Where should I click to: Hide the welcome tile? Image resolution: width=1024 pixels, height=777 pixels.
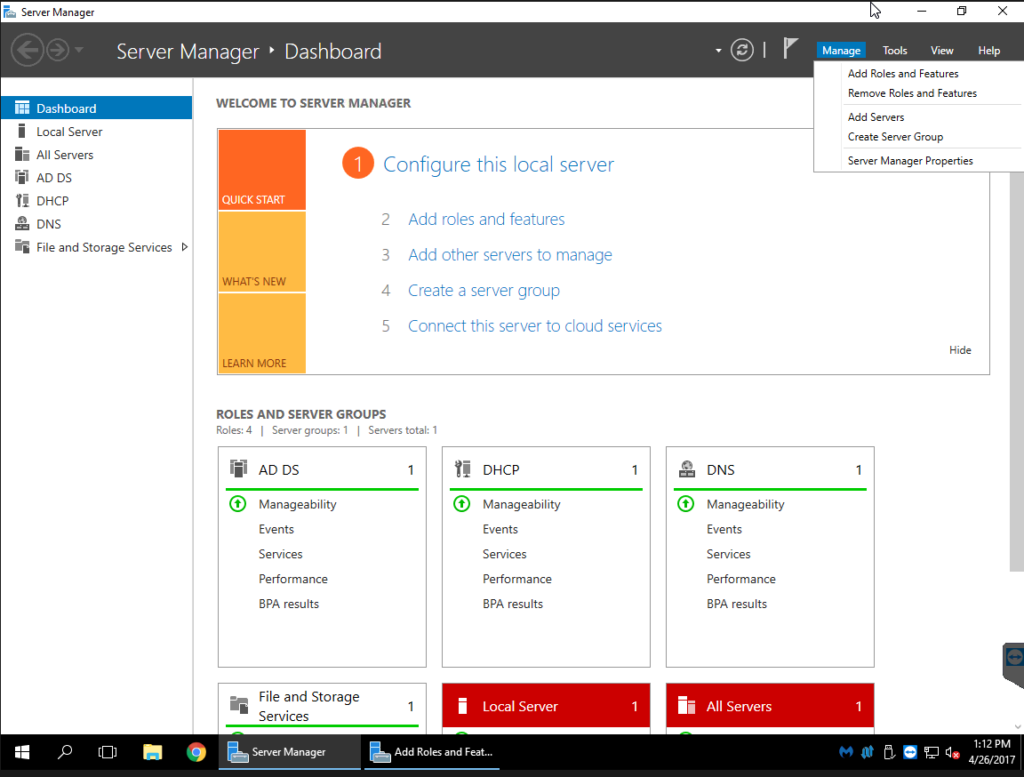960,350
